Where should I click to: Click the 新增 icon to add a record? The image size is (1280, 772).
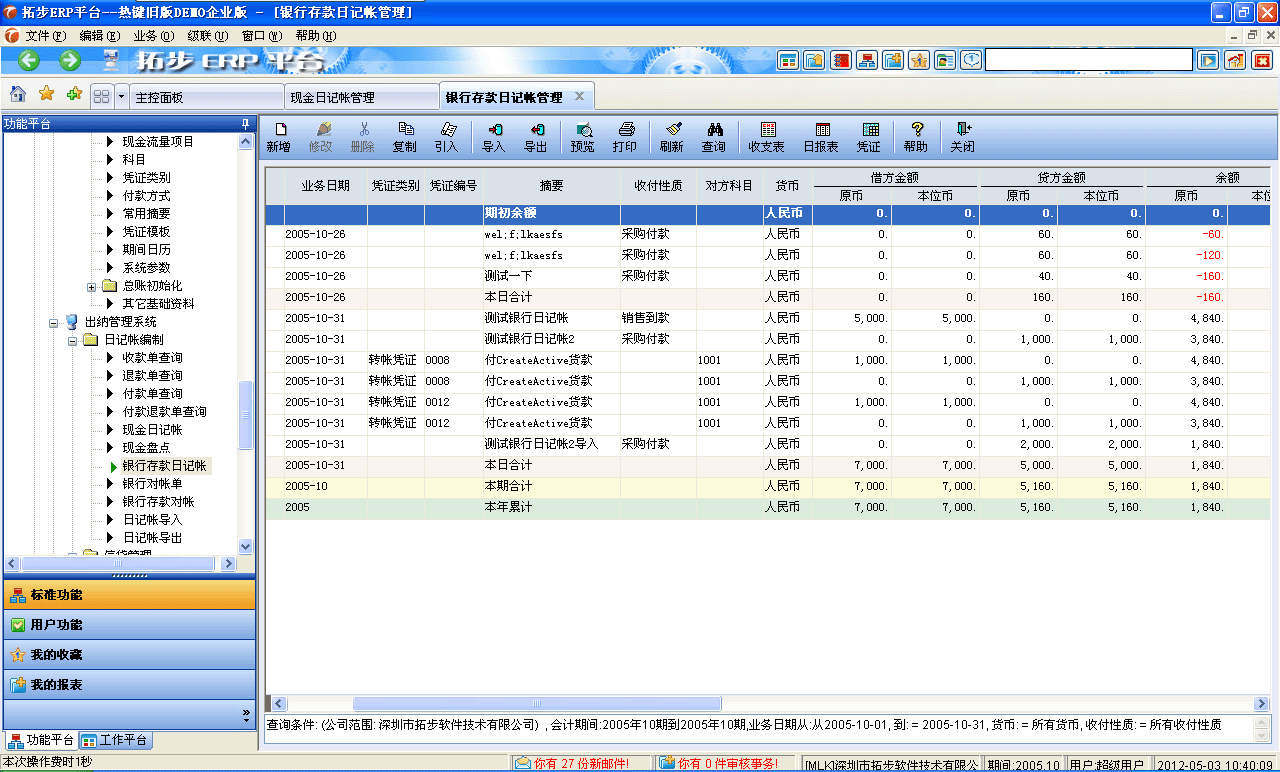281,136
